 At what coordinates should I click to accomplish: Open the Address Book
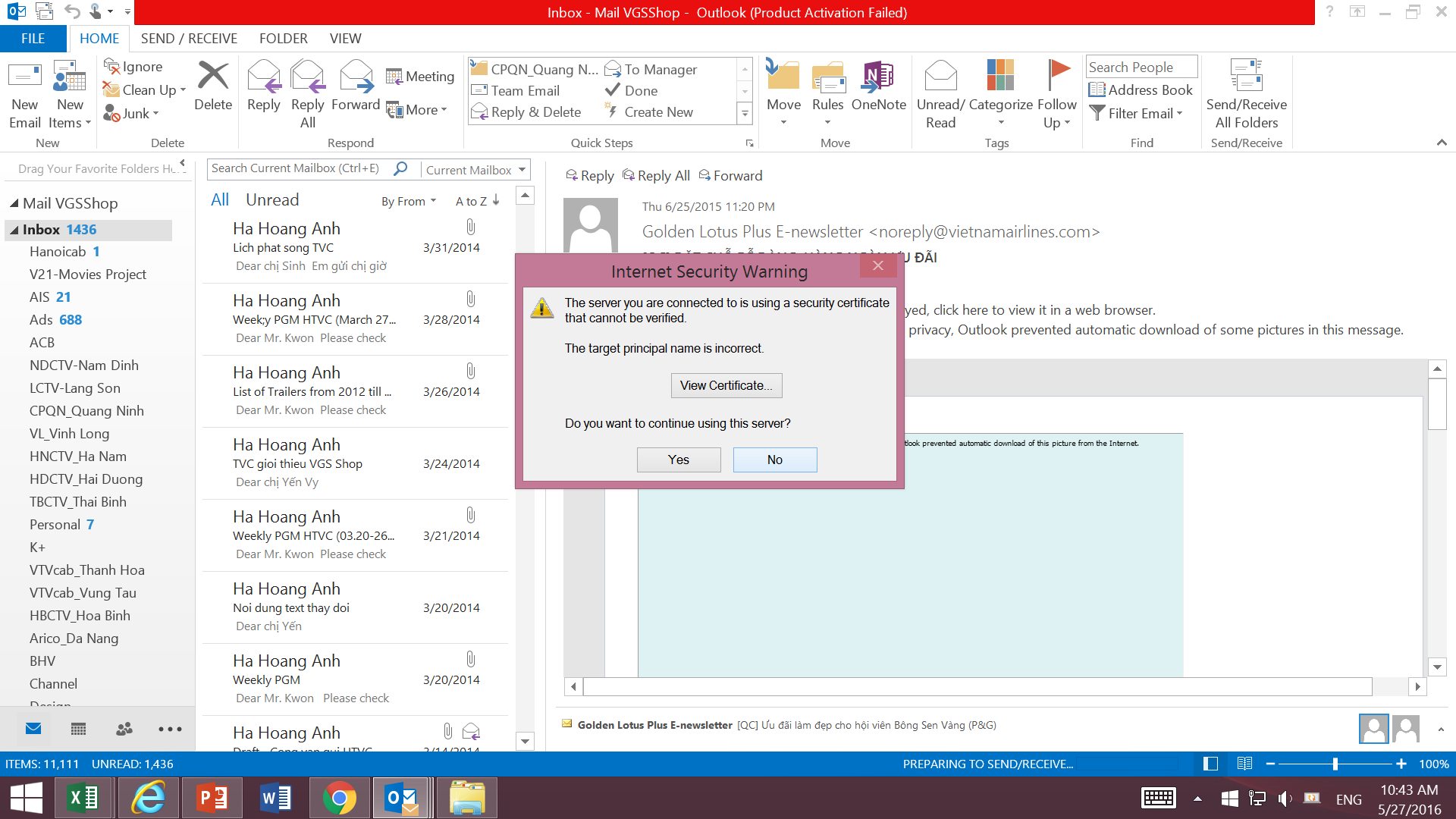point(1141,89)
